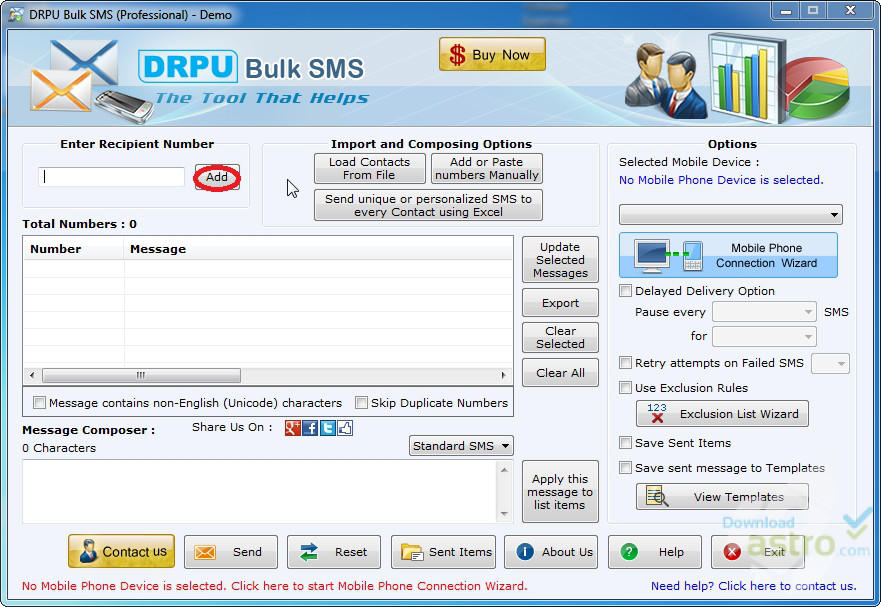Open the Exclusion List Wizard

pyautogui.click(x=722, y=414)
